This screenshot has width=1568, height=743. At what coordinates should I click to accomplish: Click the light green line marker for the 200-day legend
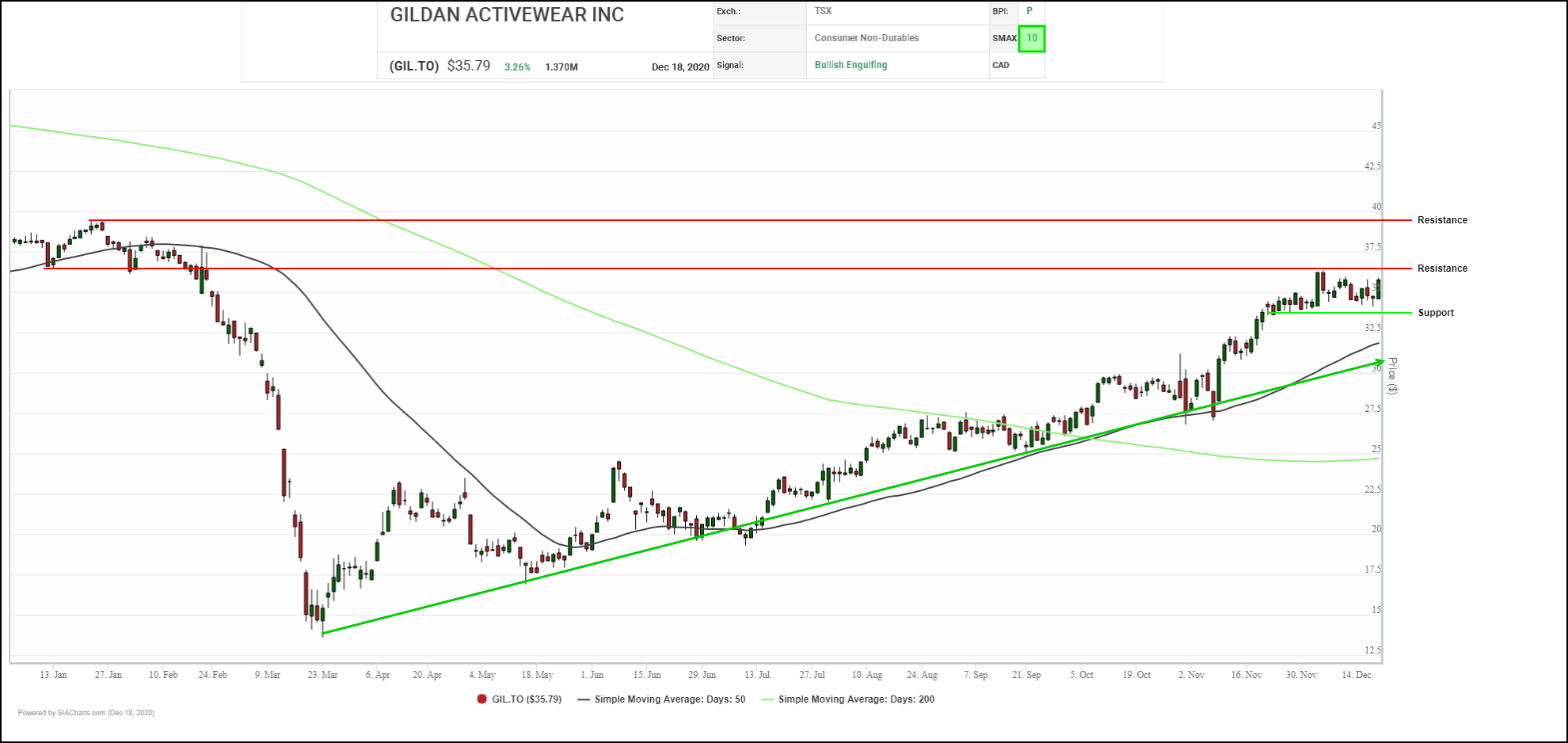coord(767,699)
